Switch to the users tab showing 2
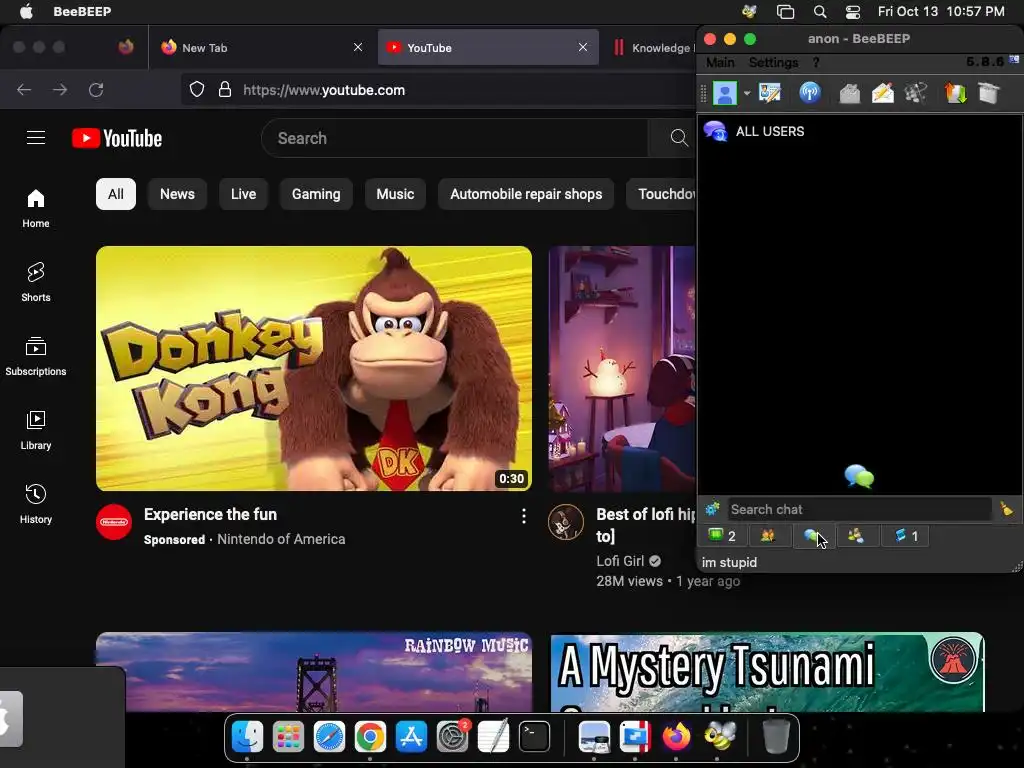Viewport: 1024px width, 768px height. tap(722, 536)
